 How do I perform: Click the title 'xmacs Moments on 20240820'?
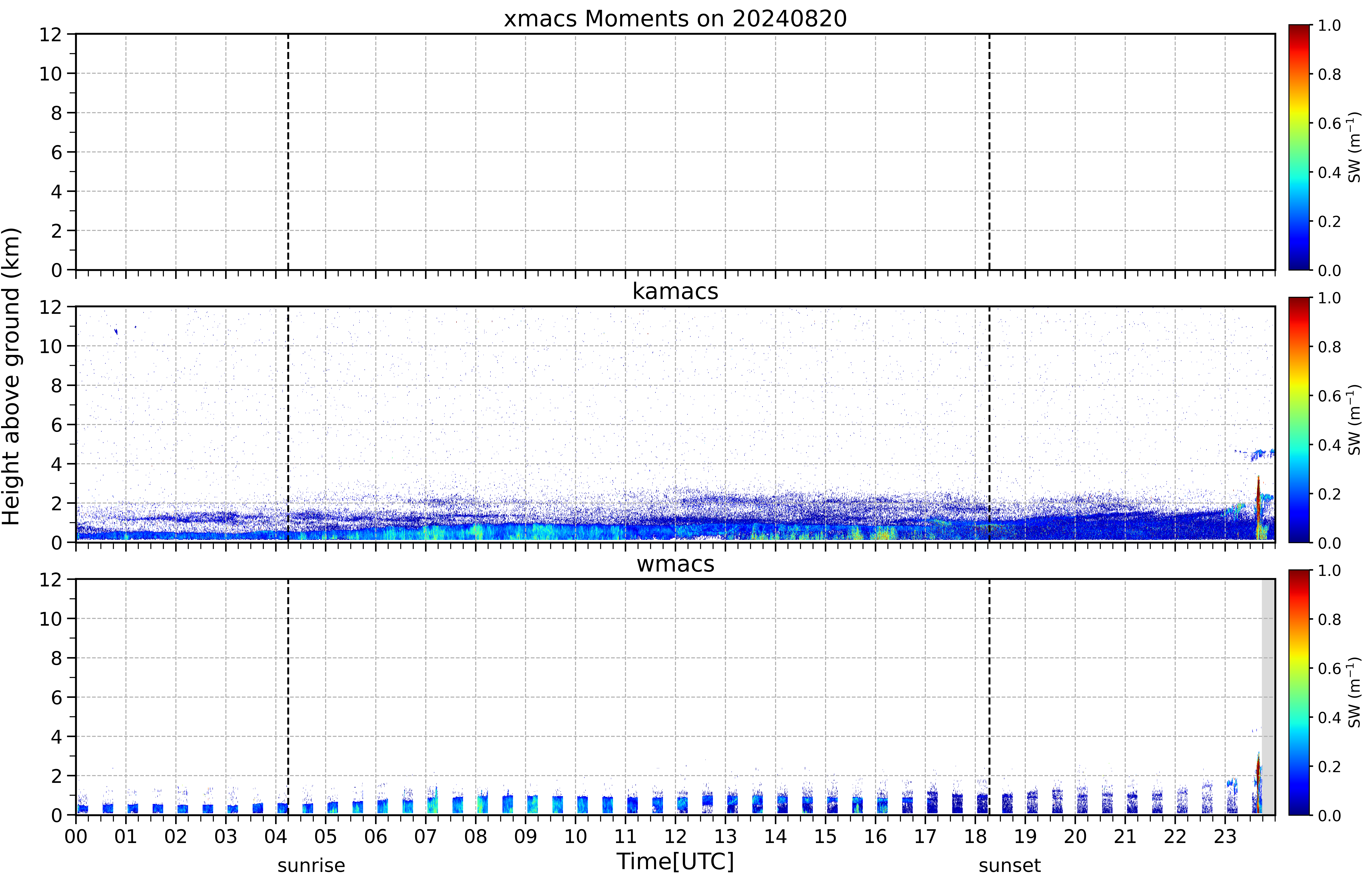click(x=675, y=18)
